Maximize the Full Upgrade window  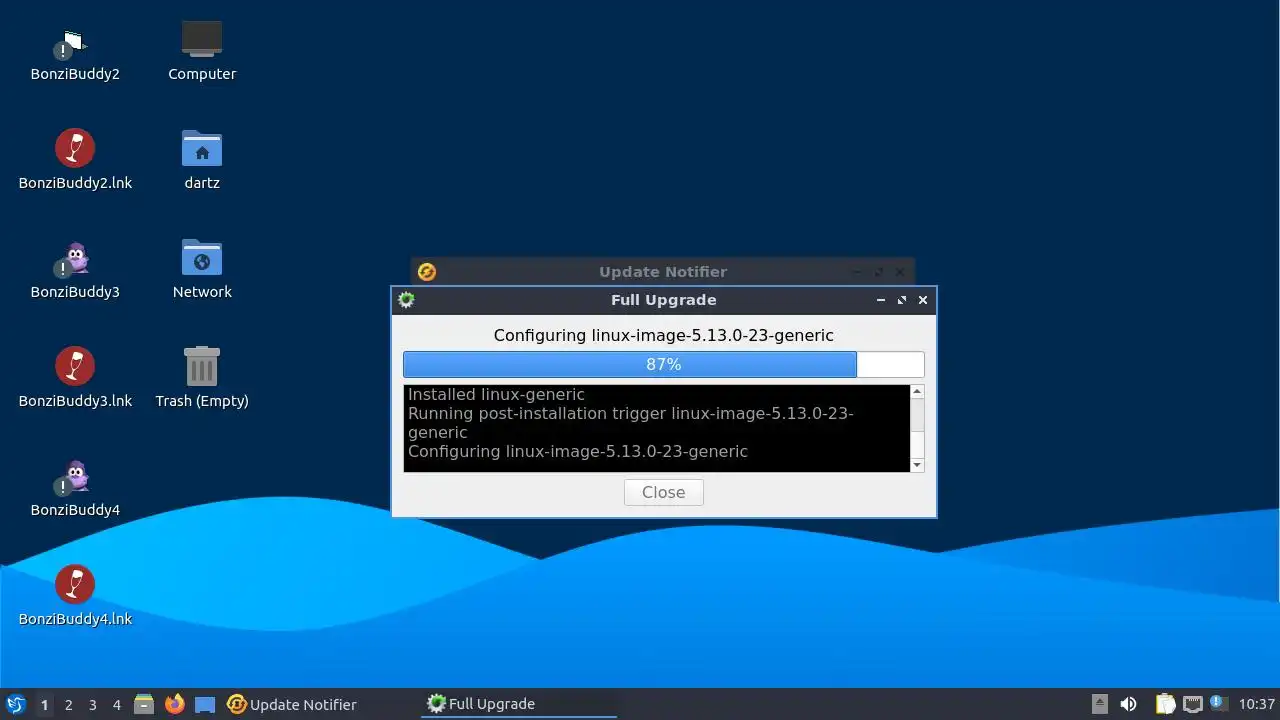pos(902,300)
